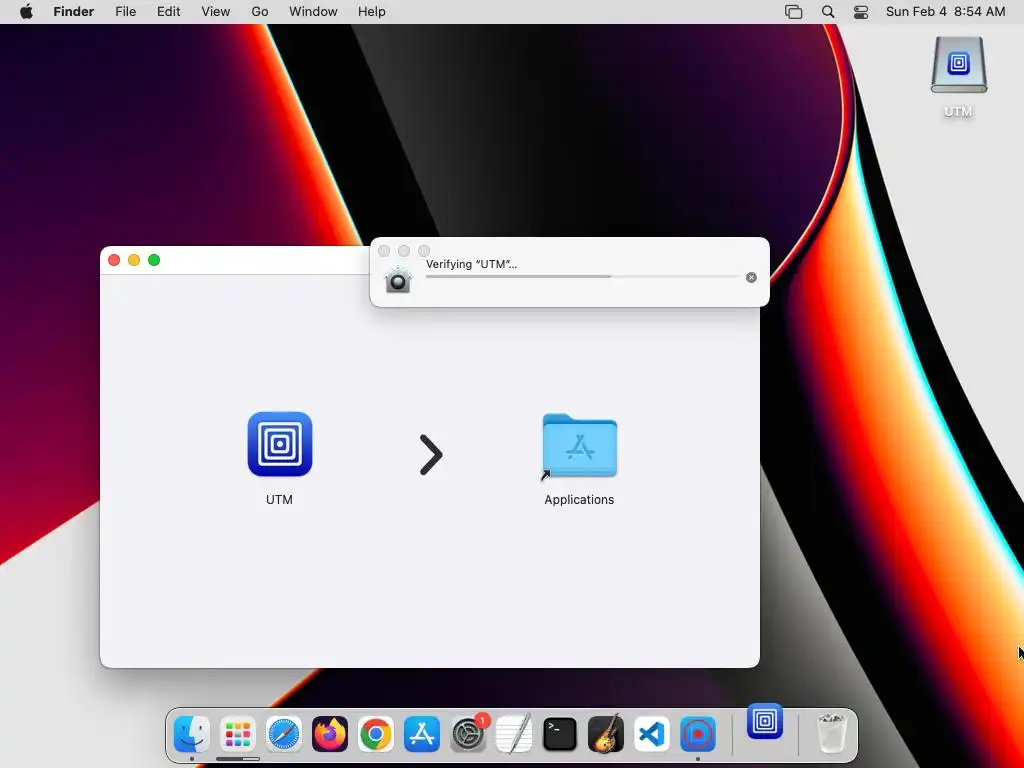Click the Verifying UTM progress bar
The height and width of the screenshot is (768, 1024).
point(583,276)
